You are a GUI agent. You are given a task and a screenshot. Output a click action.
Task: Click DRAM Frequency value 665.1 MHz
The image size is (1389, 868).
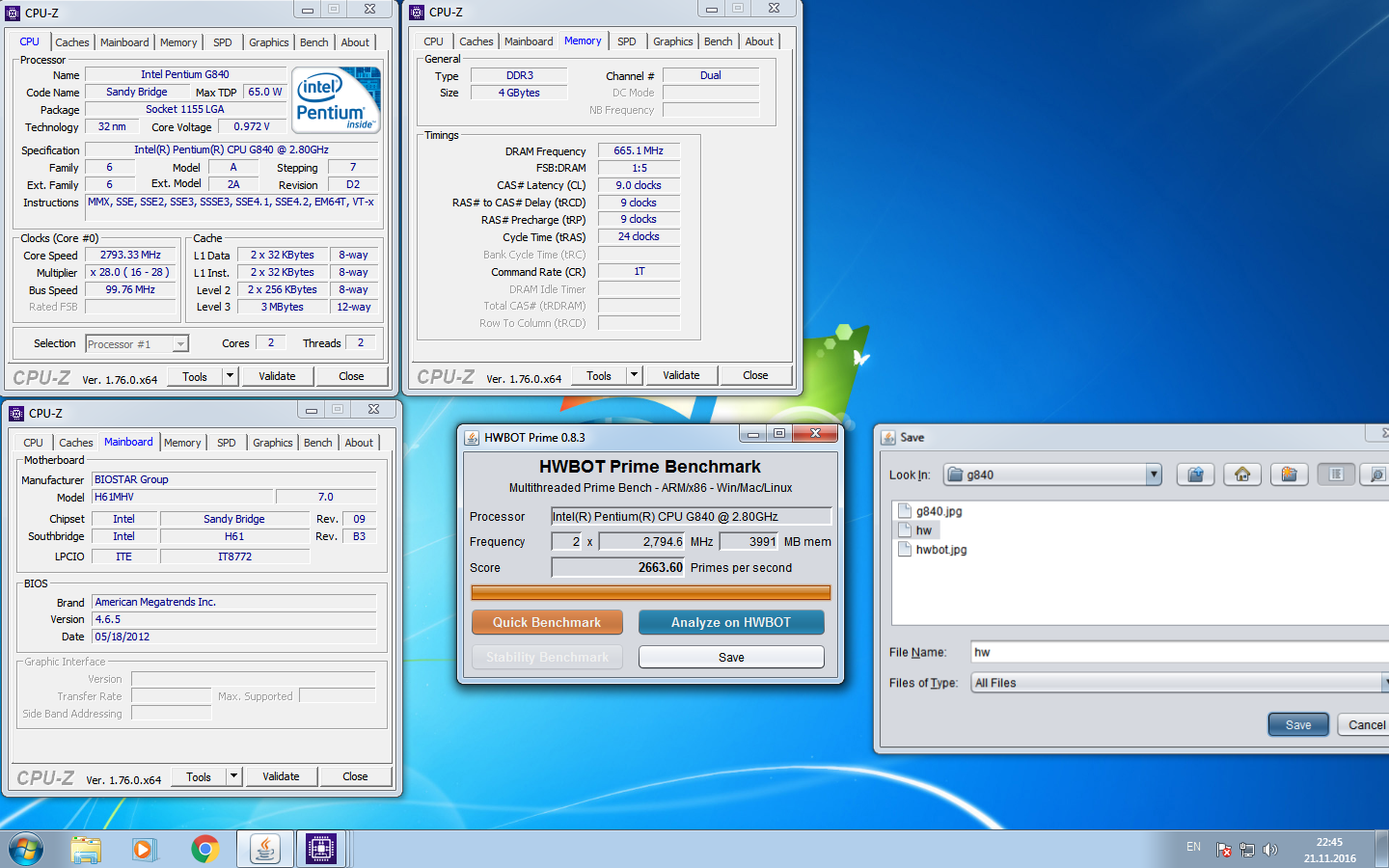639,150
